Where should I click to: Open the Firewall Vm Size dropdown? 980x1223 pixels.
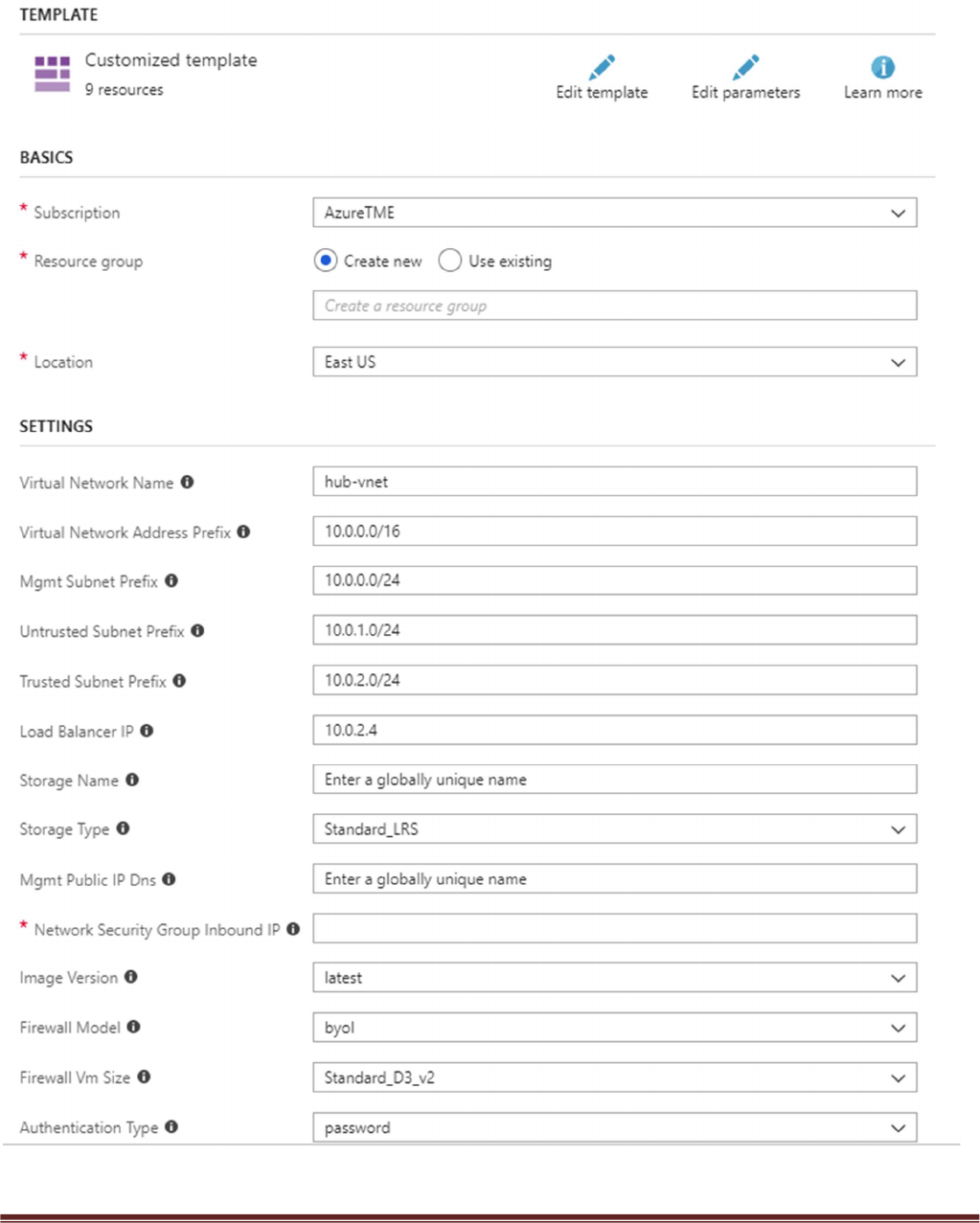coord(614,1077)
